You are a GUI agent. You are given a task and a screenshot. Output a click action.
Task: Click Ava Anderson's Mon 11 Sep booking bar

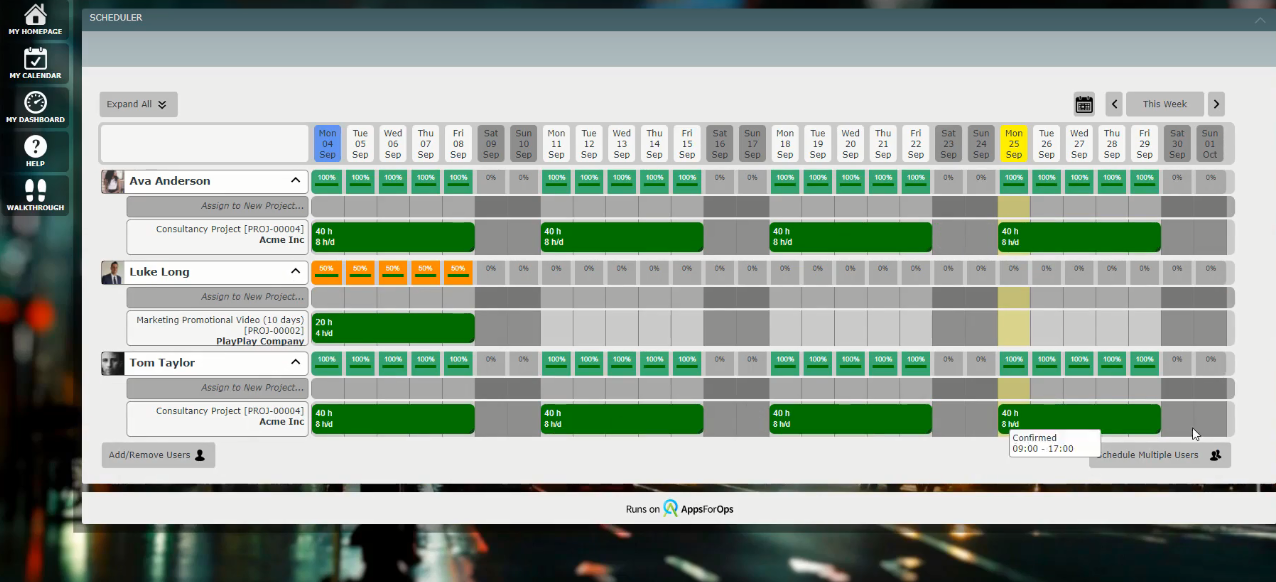click(x=621, y=237)
